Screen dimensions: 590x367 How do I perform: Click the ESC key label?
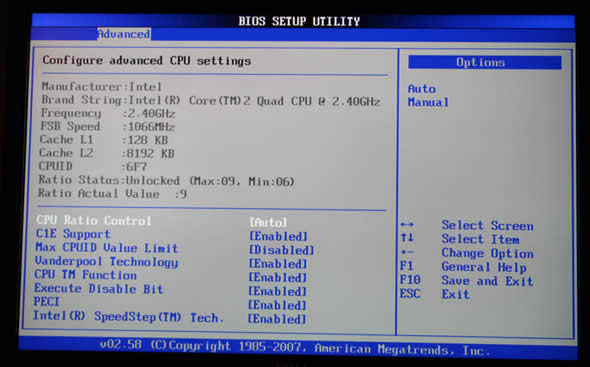410,293
